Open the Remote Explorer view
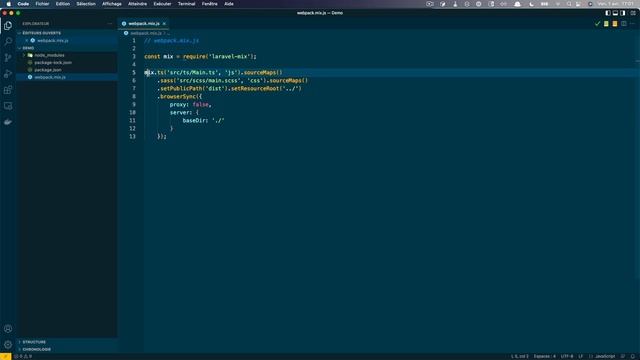Viewport: 640px width, 360px height. (8, 106)
